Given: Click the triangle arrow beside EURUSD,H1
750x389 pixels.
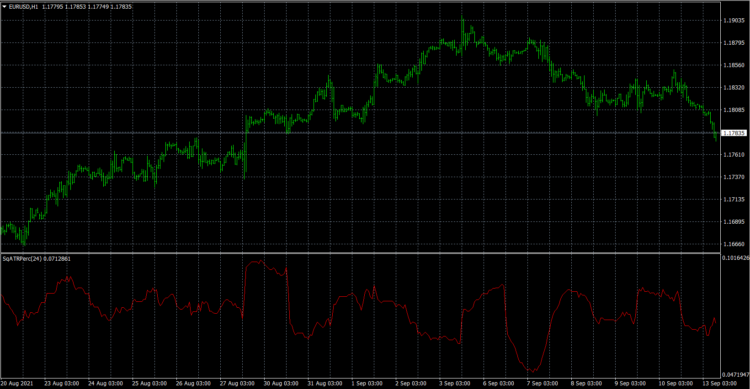Looking at the screenshot, I should coord(4,7).
